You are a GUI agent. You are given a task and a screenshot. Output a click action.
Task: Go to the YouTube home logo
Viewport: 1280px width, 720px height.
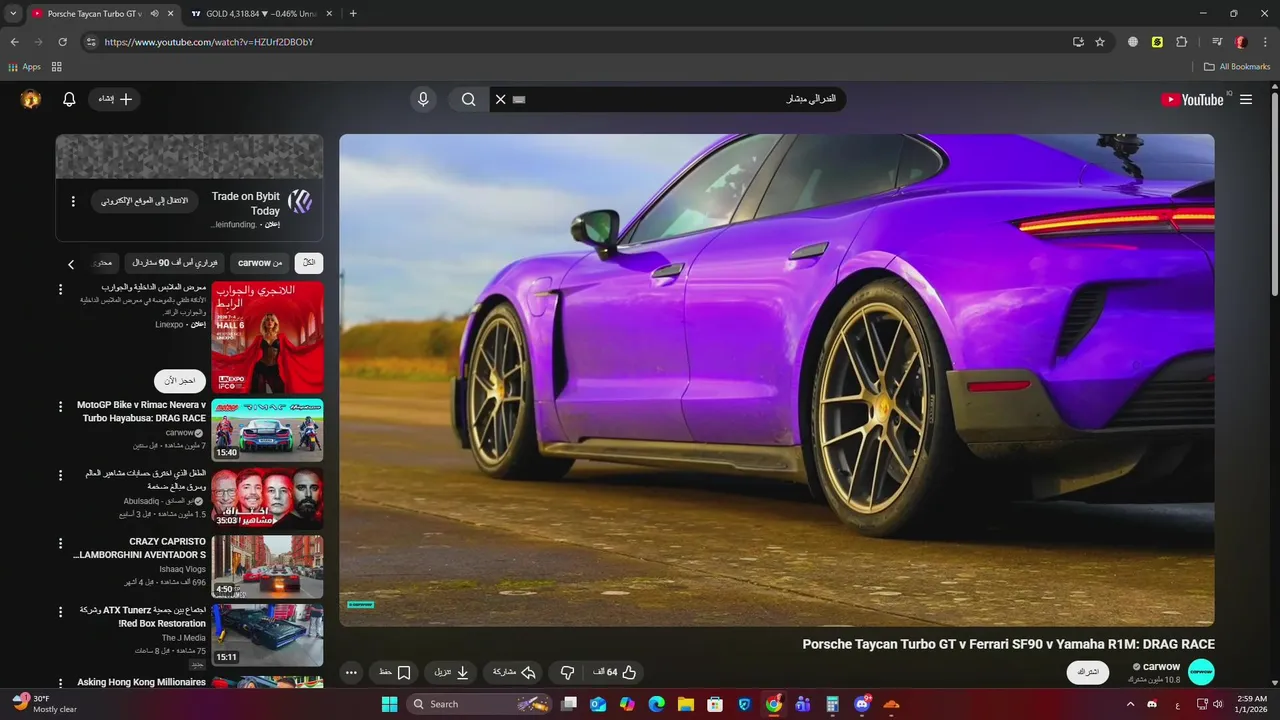[1192, 99]
